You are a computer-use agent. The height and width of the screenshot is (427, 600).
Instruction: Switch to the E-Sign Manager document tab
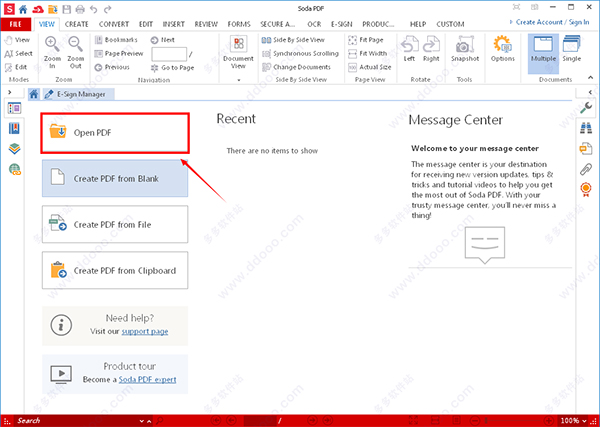pos(78,94)
